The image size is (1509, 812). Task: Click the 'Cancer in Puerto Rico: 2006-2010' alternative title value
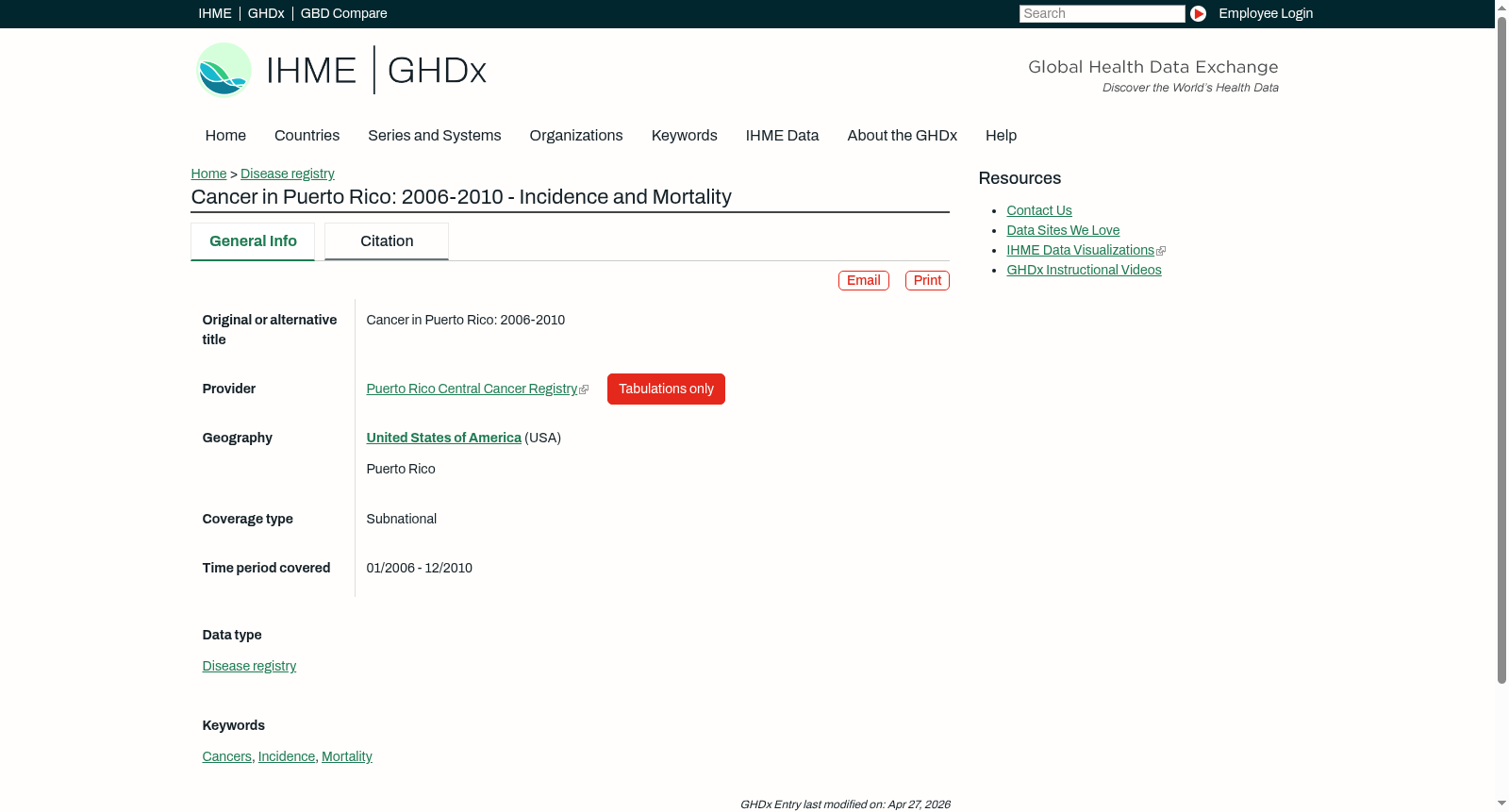tap(466, 321)
